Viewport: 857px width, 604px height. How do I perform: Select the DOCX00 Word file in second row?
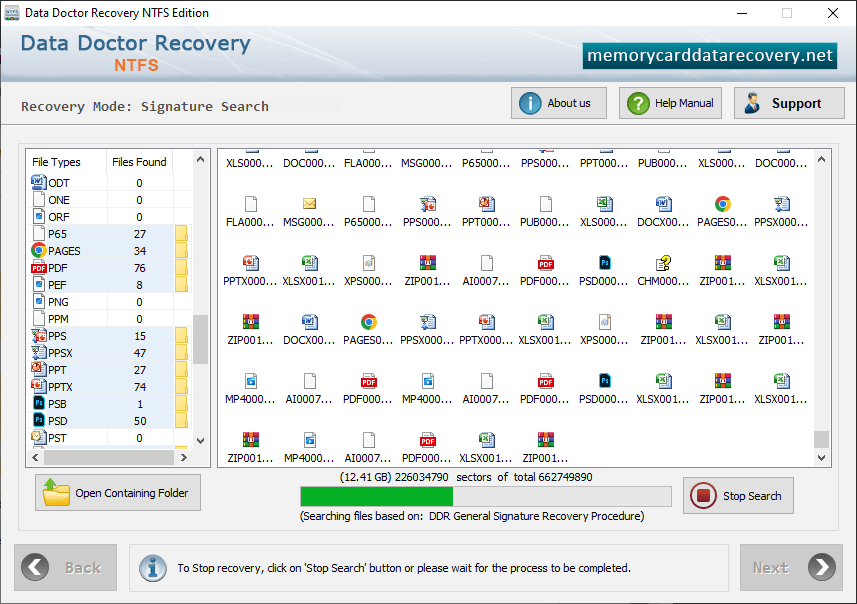tap(664, 204)
